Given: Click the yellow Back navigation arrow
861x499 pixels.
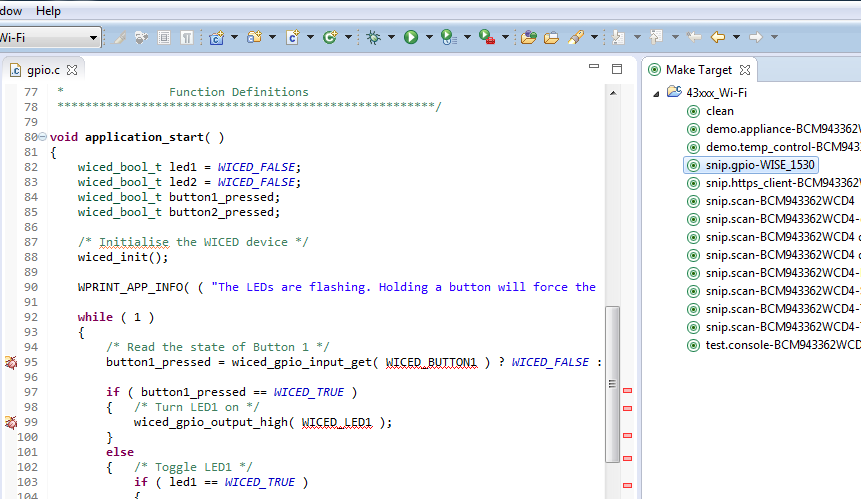Looking at the screenshot, I should 717,37.
